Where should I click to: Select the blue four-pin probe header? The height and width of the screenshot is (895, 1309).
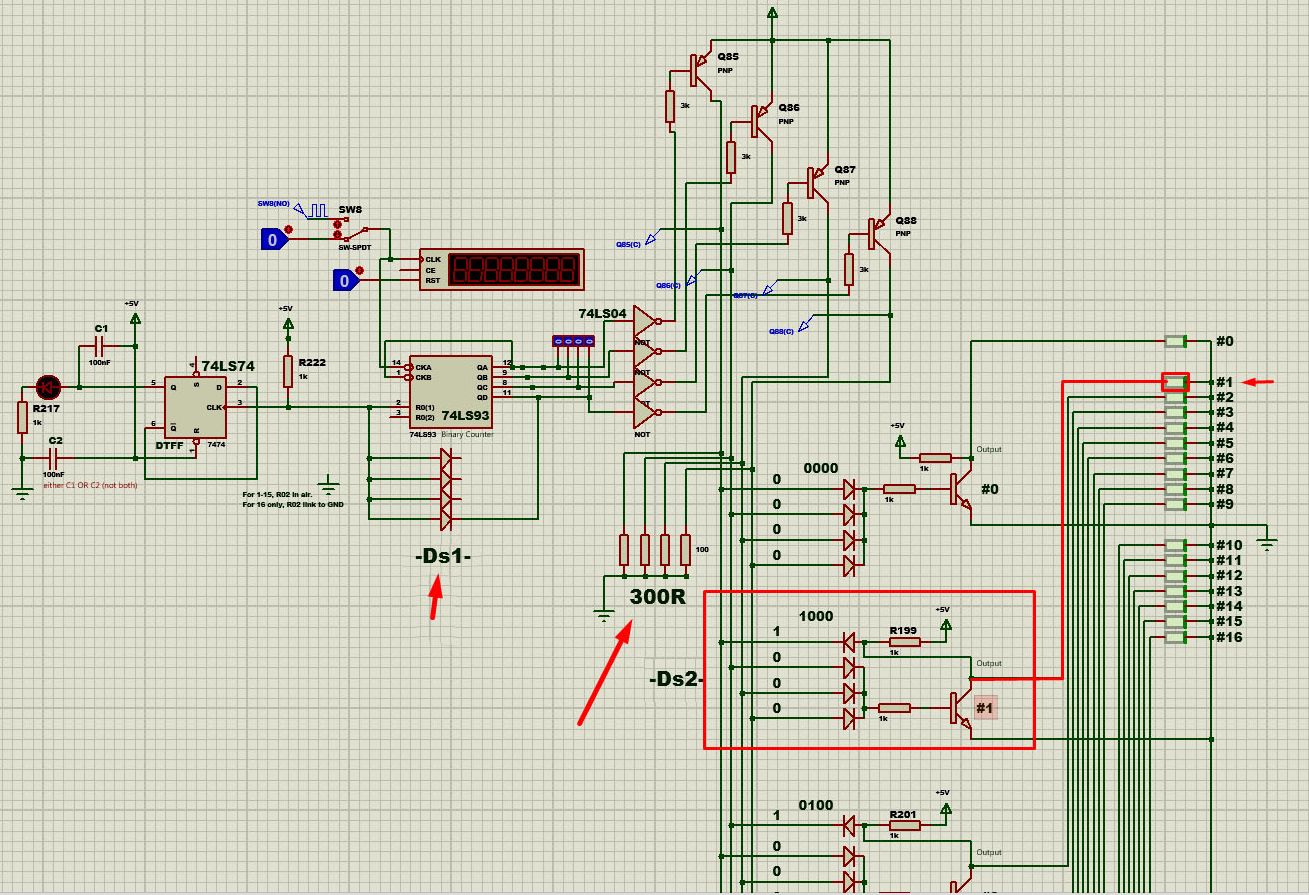573,341
